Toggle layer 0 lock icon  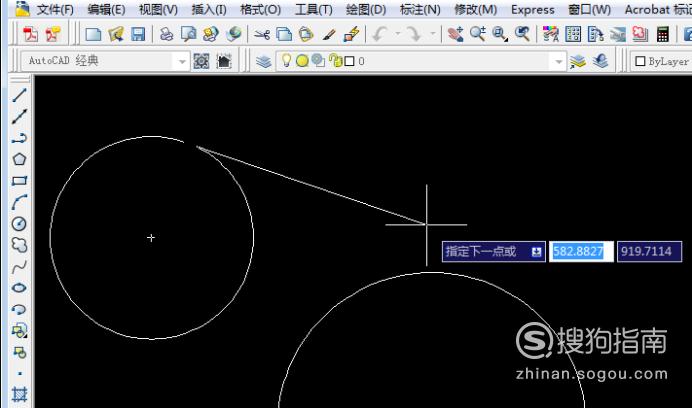pos(336,60)
